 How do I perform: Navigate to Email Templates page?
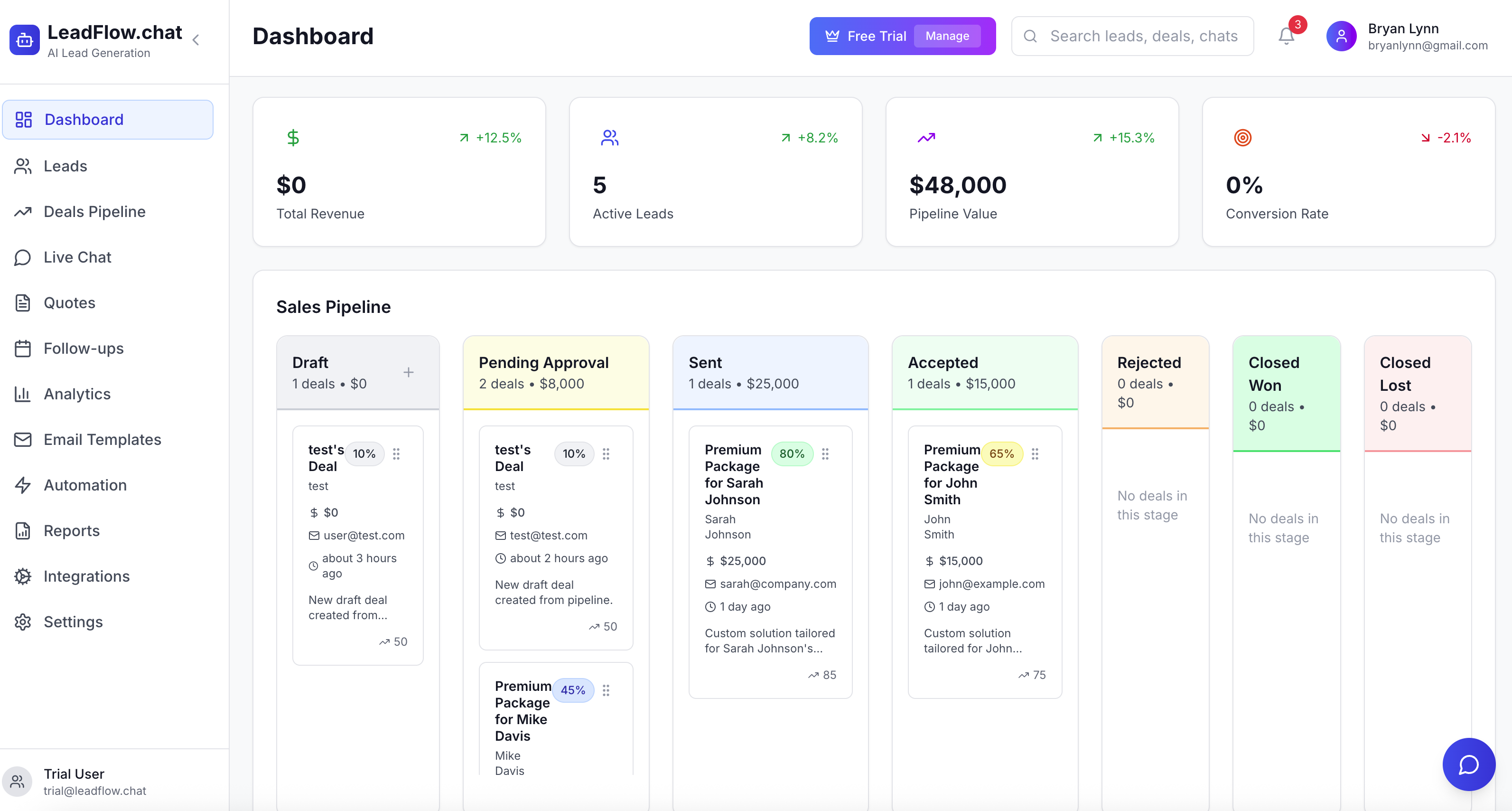[102, 439]
